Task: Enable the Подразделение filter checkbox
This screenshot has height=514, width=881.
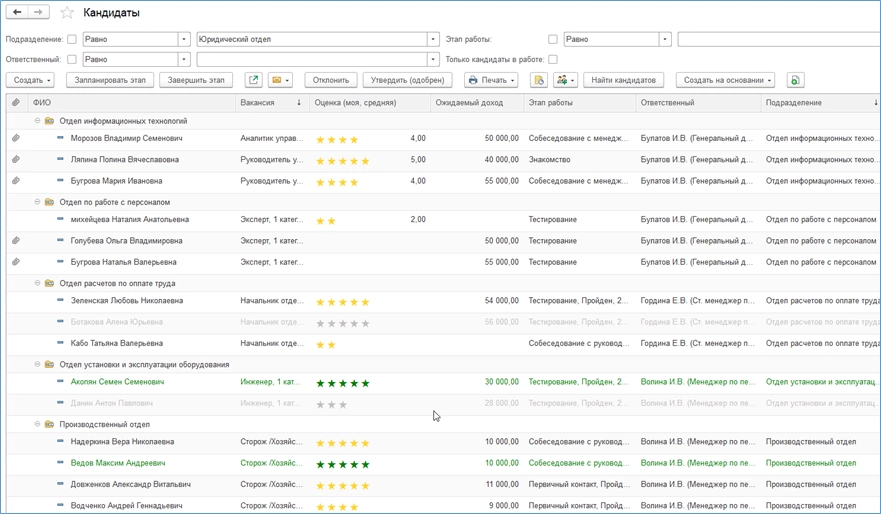Action: [x=72, y=40]
